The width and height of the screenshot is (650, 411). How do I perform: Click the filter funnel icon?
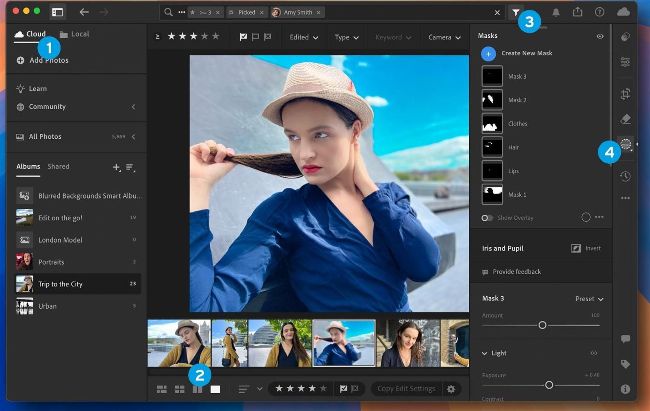tap(516, 12)
